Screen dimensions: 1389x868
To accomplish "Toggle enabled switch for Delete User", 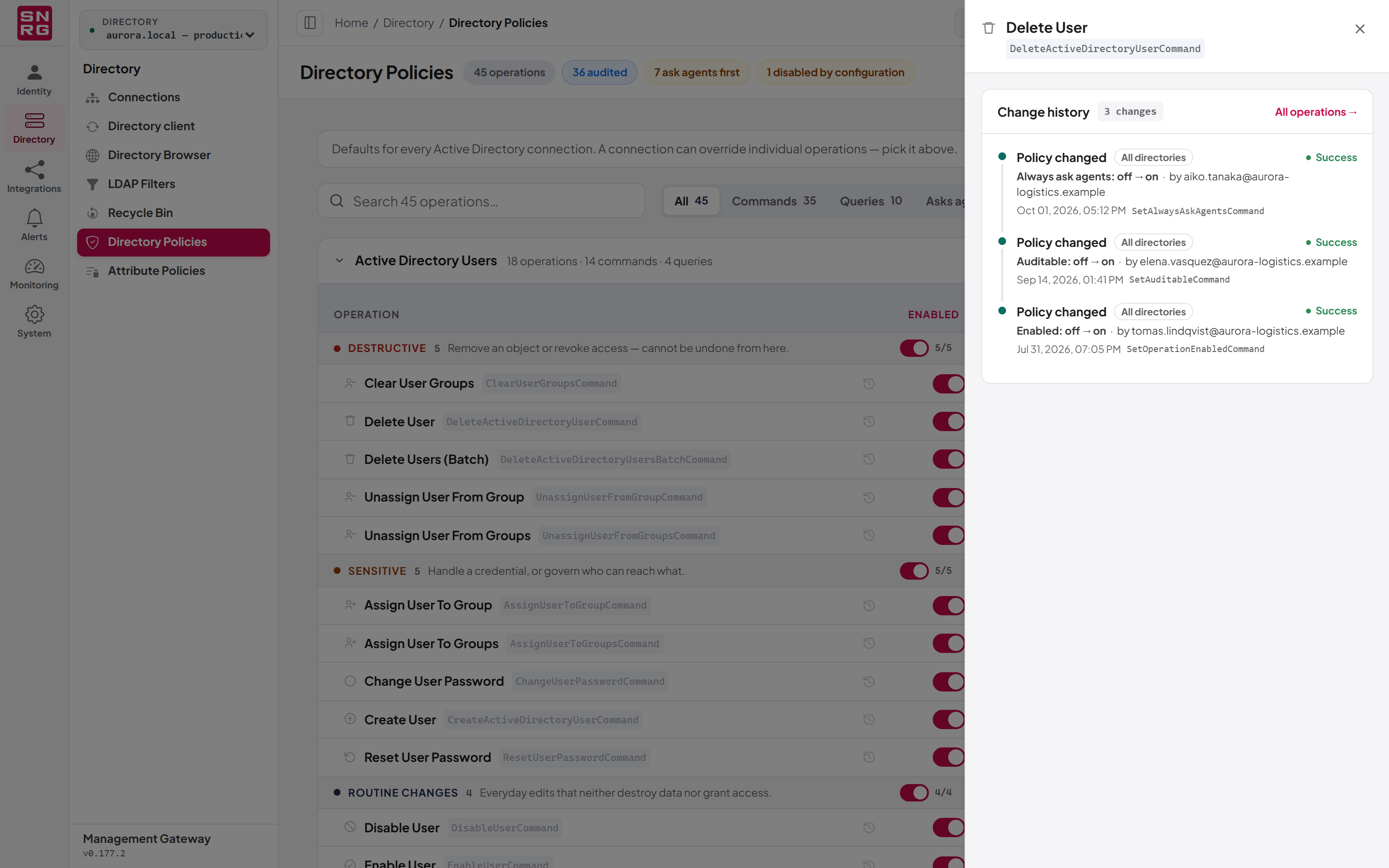I will coord(948,421).
